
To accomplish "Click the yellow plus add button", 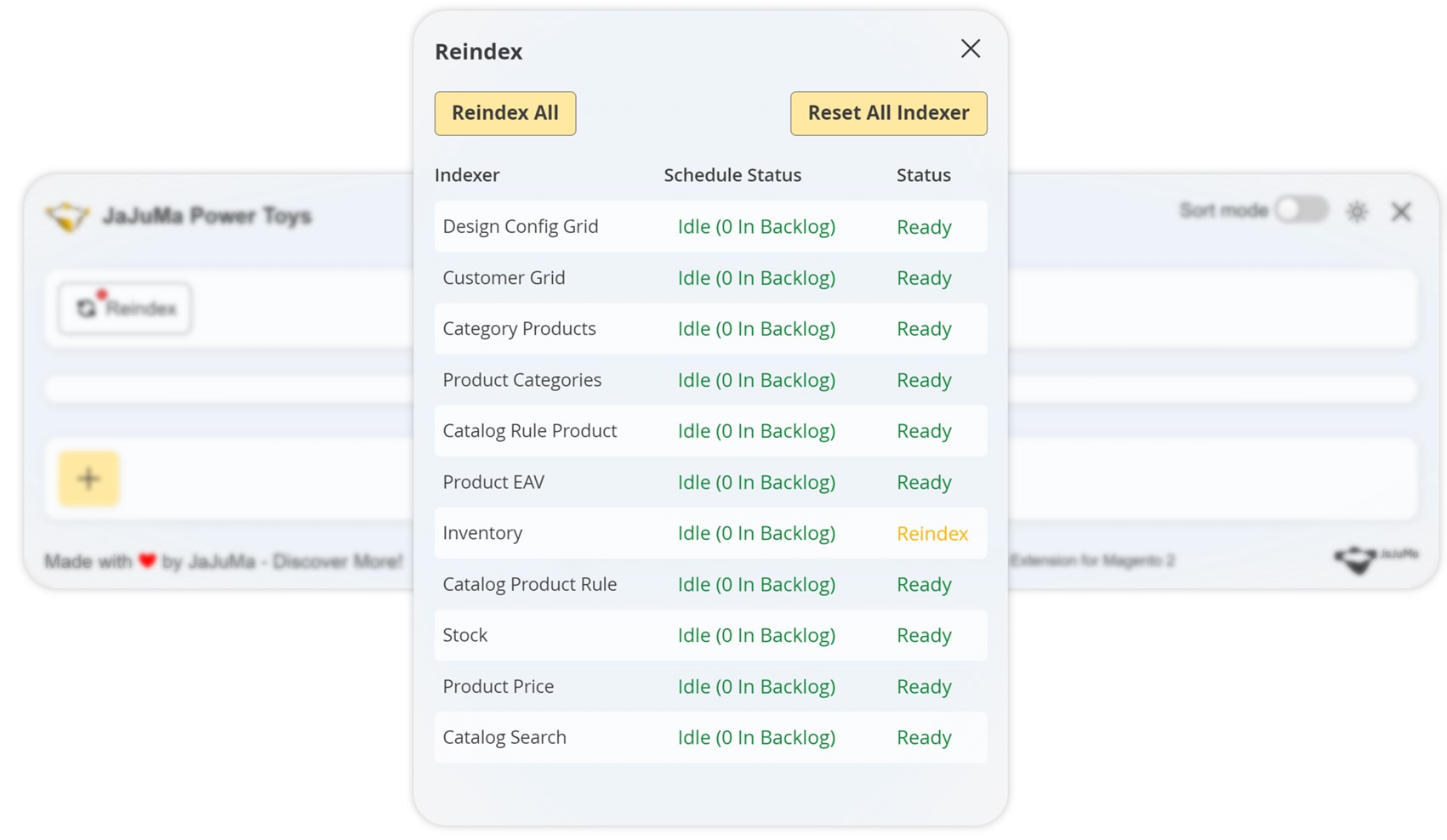I will [88, 479].
